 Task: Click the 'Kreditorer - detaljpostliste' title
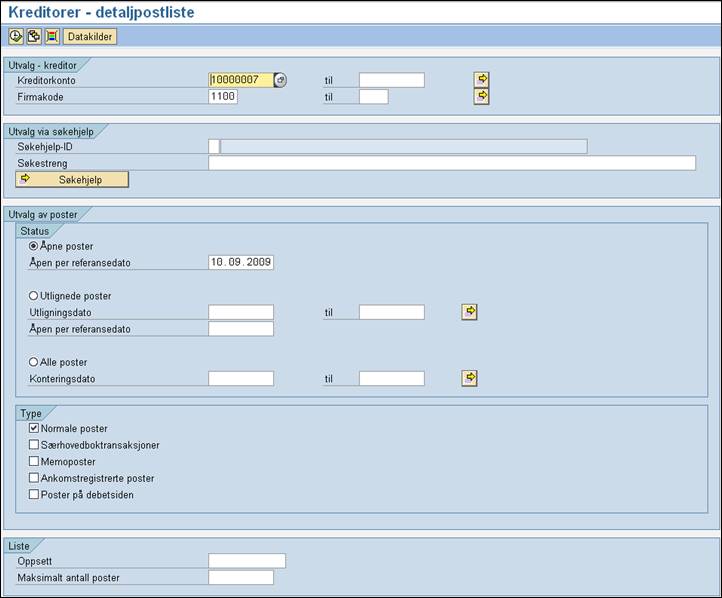[101, 12]
